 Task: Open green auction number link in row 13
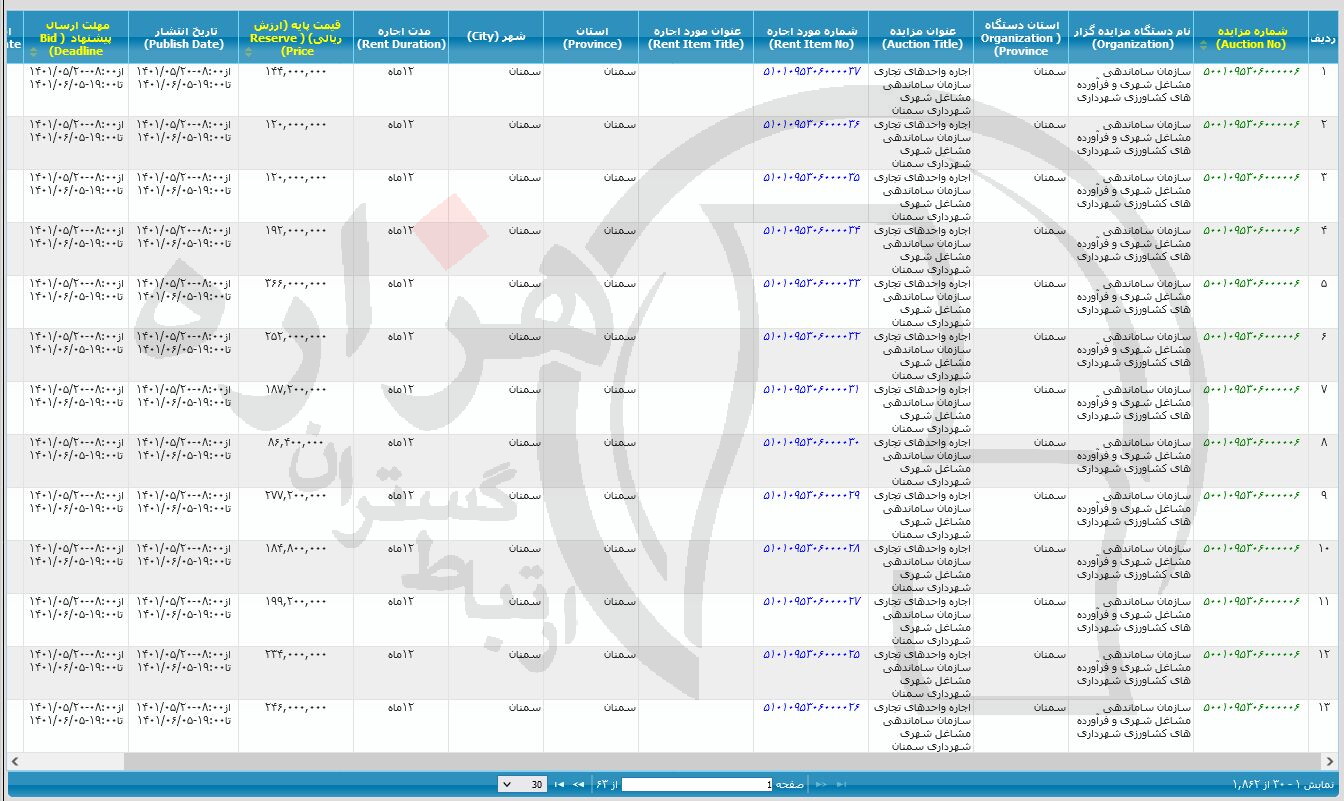point(1251,707)
